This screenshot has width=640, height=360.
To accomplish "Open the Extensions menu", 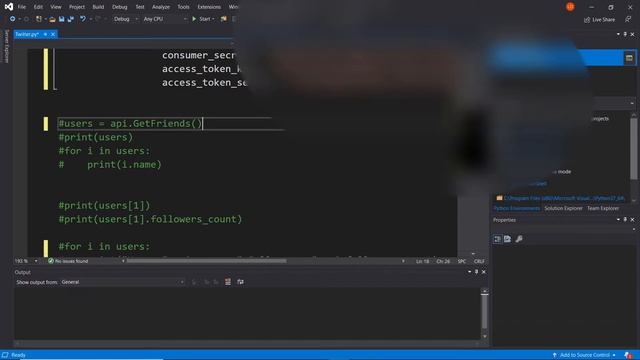I will coord(209,7).
